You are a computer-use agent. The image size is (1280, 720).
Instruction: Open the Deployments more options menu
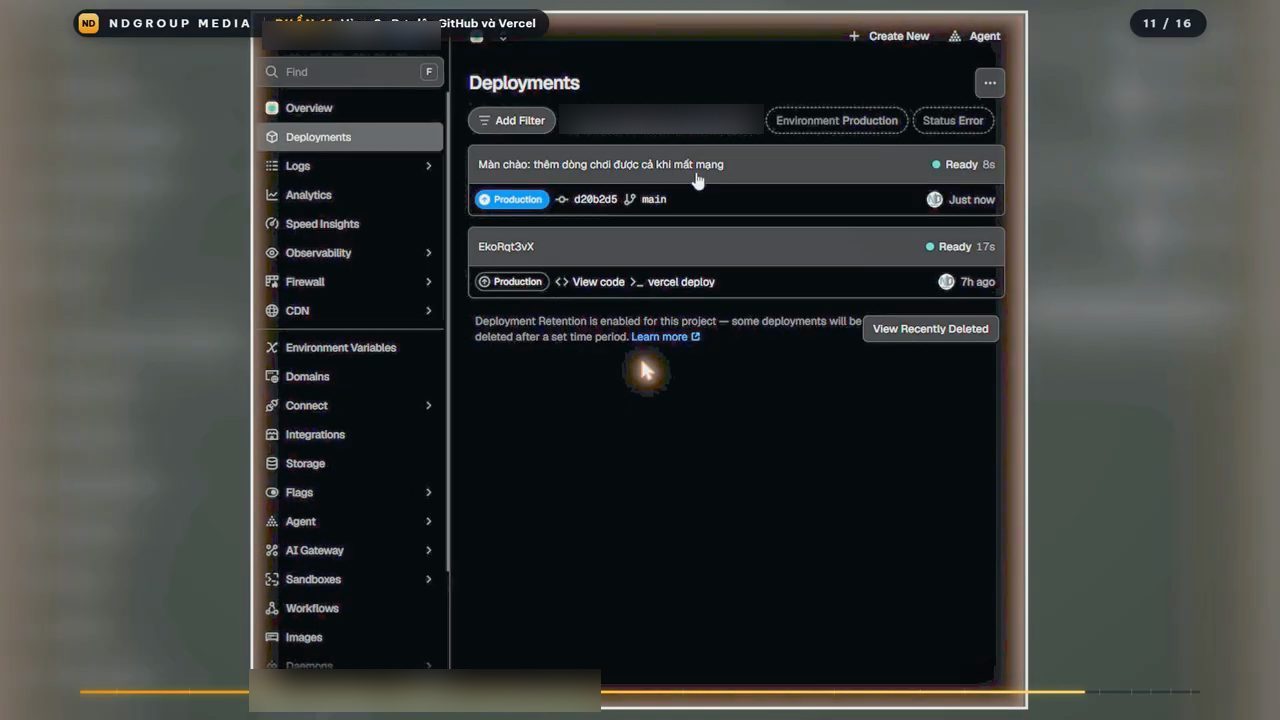990,83
